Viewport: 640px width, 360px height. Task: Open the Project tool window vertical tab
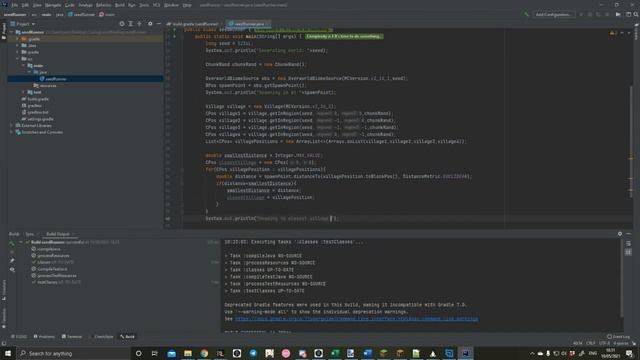(x=4, y=31)
